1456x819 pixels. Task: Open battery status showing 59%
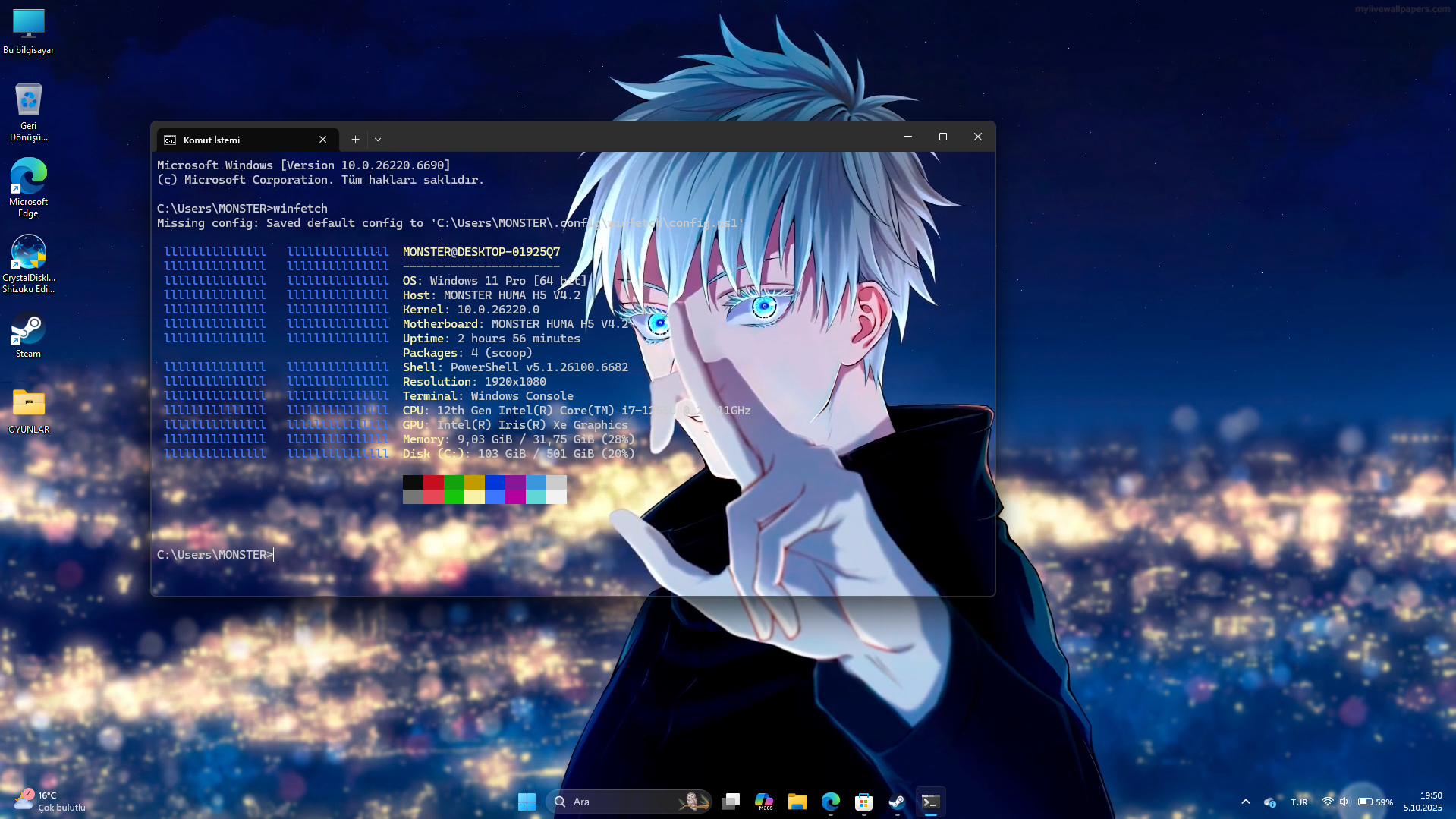click(x=1375, y=802)
